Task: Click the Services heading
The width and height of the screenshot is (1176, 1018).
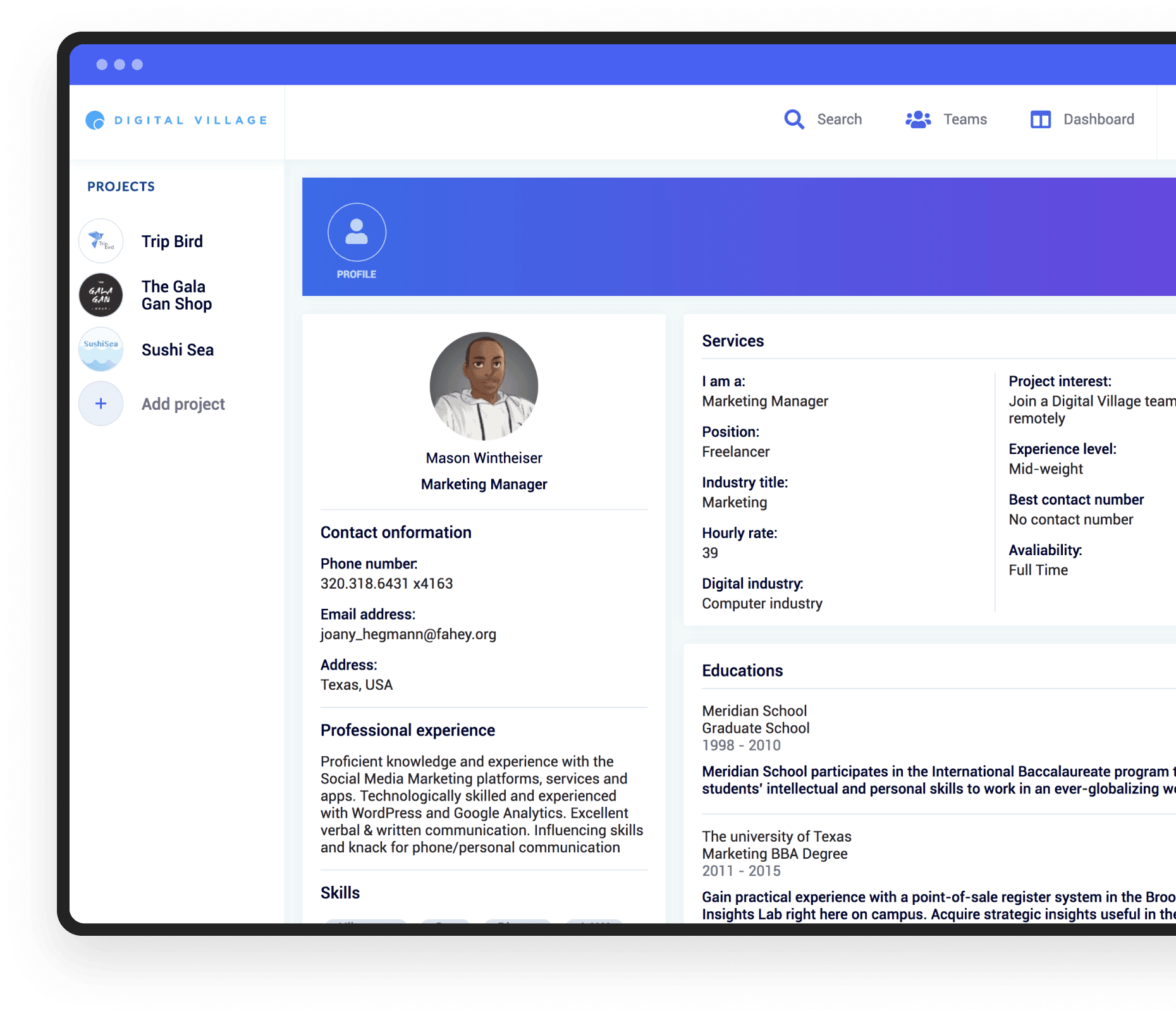Action: click(733, 341)
